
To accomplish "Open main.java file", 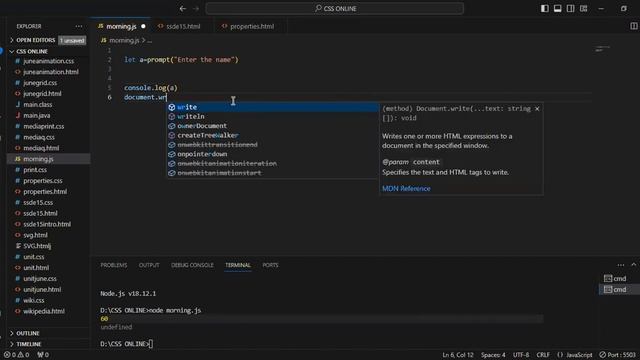I will (x=36, y=116).
